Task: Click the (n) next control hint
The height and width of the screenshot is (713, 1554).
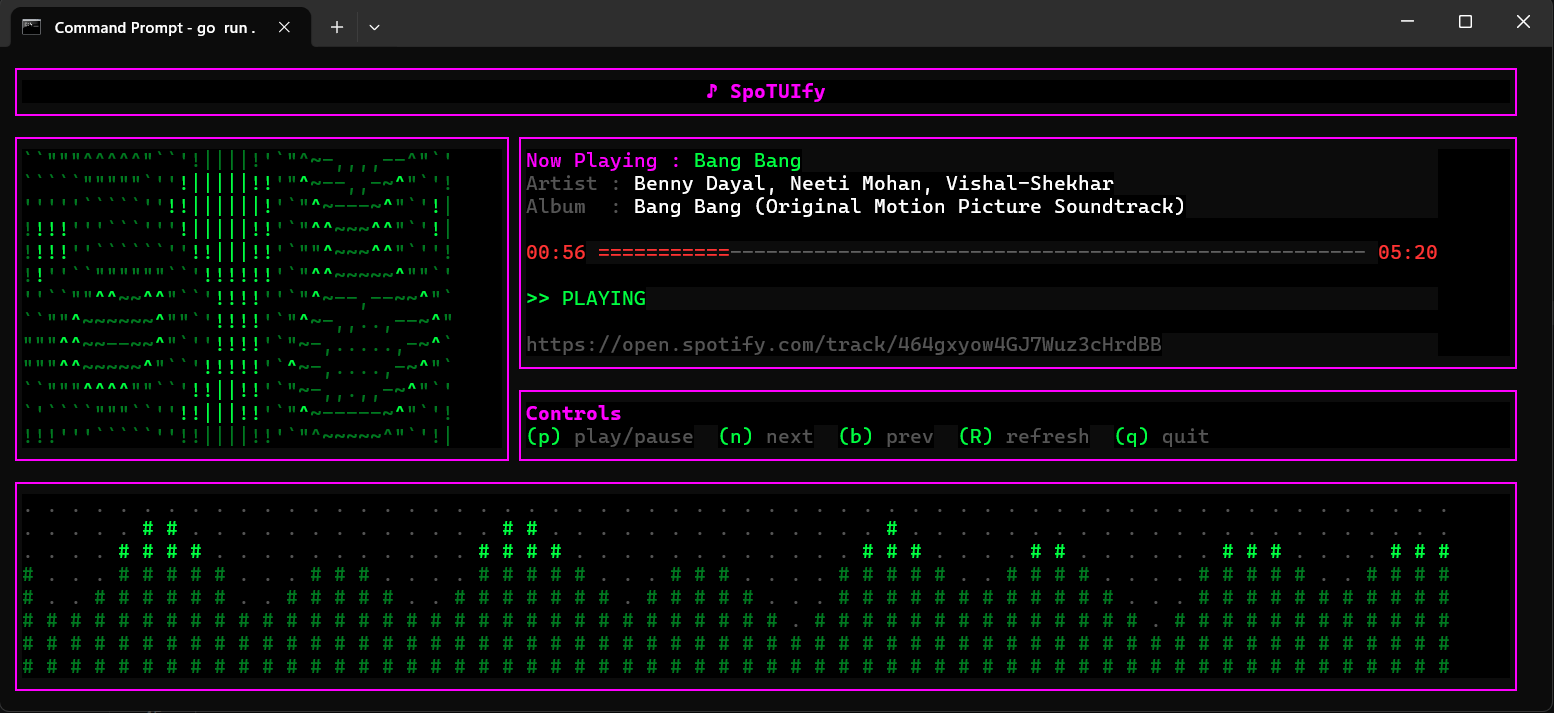Action: coord(766,436)
